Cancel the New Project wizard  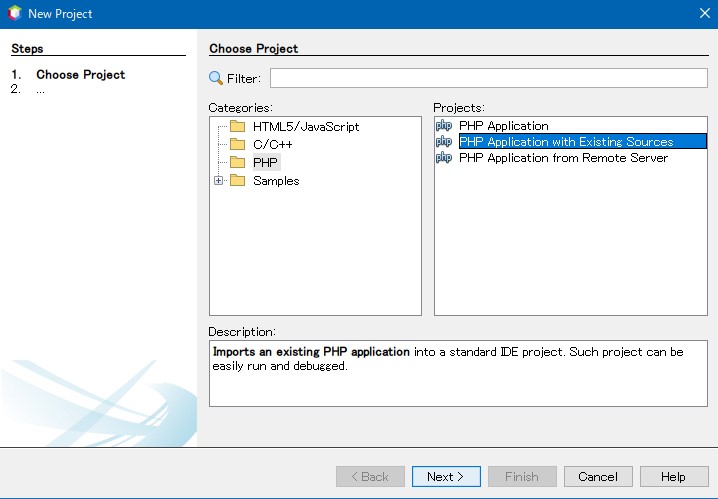coord(598,477)
